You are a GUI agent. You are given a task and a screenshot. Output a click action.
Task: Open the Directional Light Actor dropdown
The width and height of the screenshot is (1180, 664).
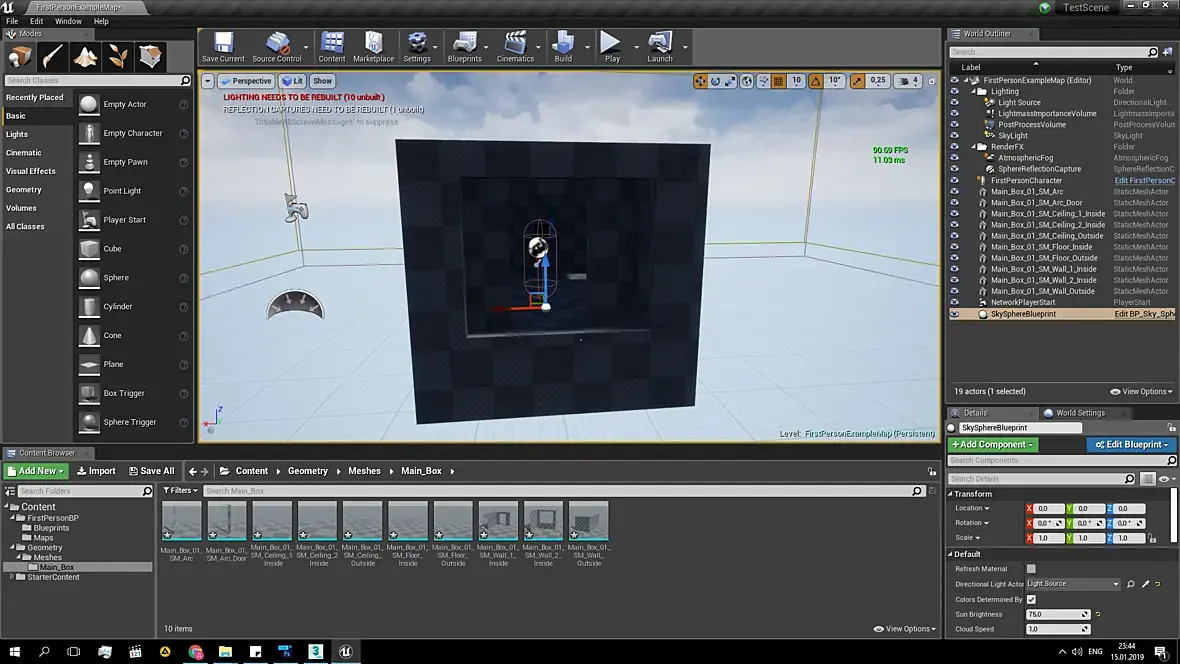[x=1072, y=584]
